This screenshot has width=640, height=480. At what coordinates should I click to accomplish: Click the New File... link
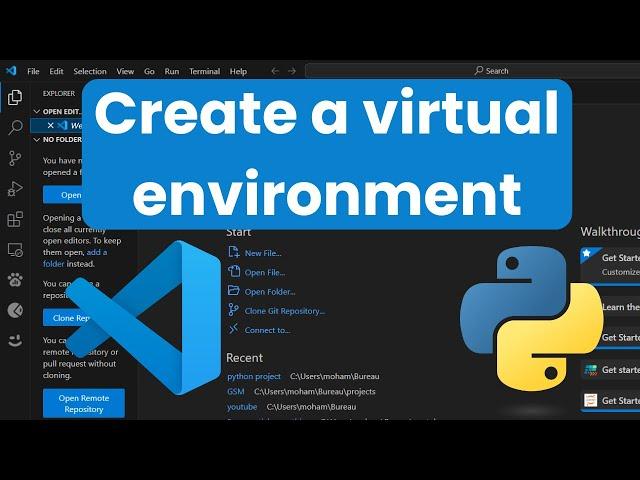click(x=263, y=253)
